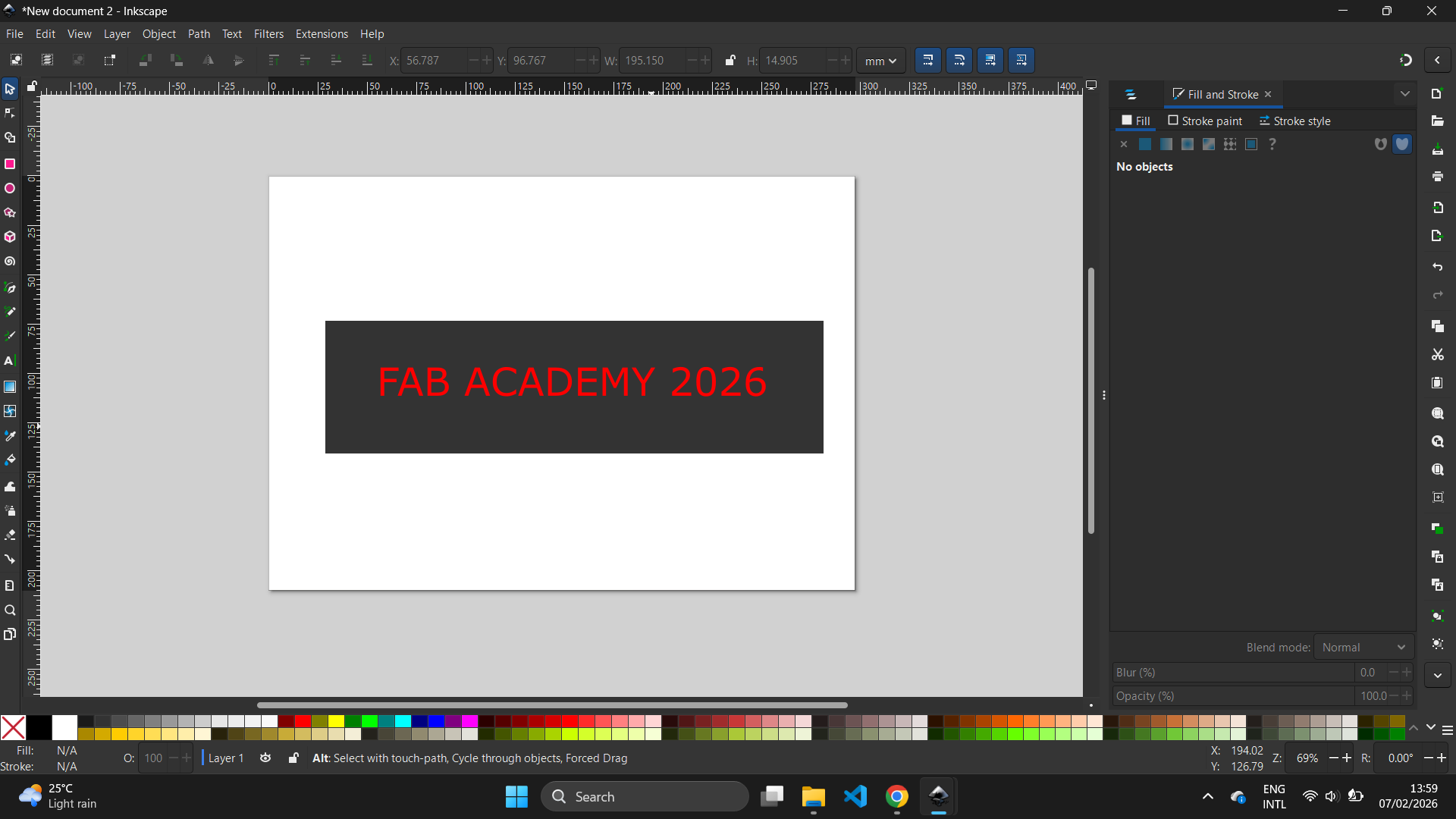The width and height of the screenshot is (1456, 819).
Task: Click the Zoom tool in toolbox
Action: [10, 610]
